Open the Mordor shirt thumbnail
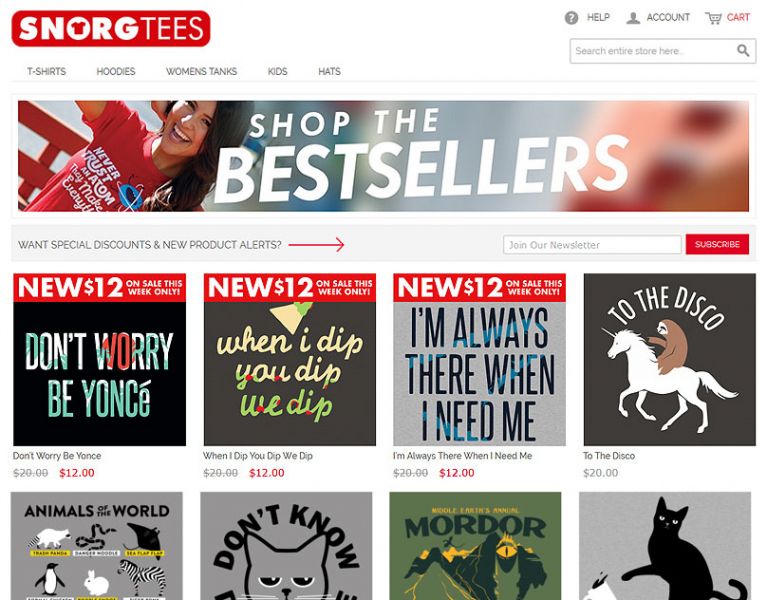Viewport: 767px width, 600px height. point(475,546)
